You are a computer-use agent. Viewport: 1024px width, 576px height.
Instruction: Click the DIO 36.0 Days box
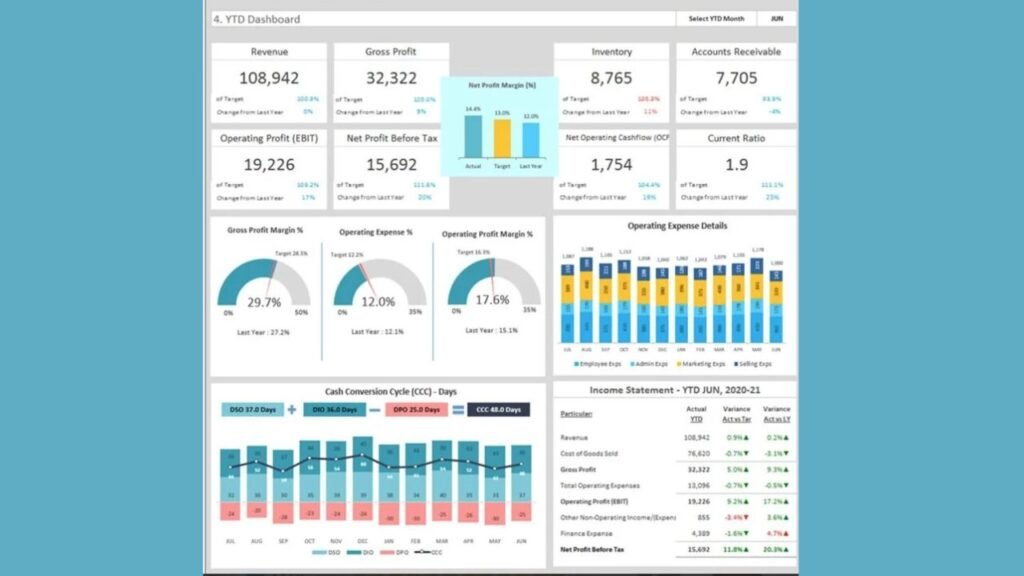pyautogui.click(x=334, y=409)
